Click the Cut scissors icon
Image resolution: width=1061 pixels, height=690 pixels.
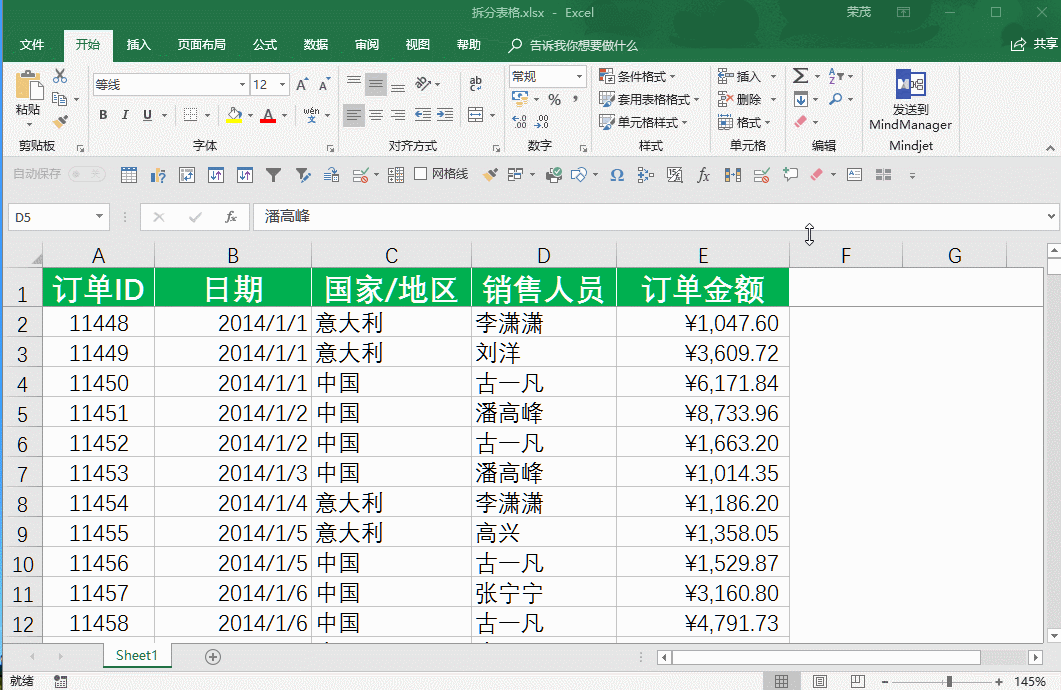point(60,76)
